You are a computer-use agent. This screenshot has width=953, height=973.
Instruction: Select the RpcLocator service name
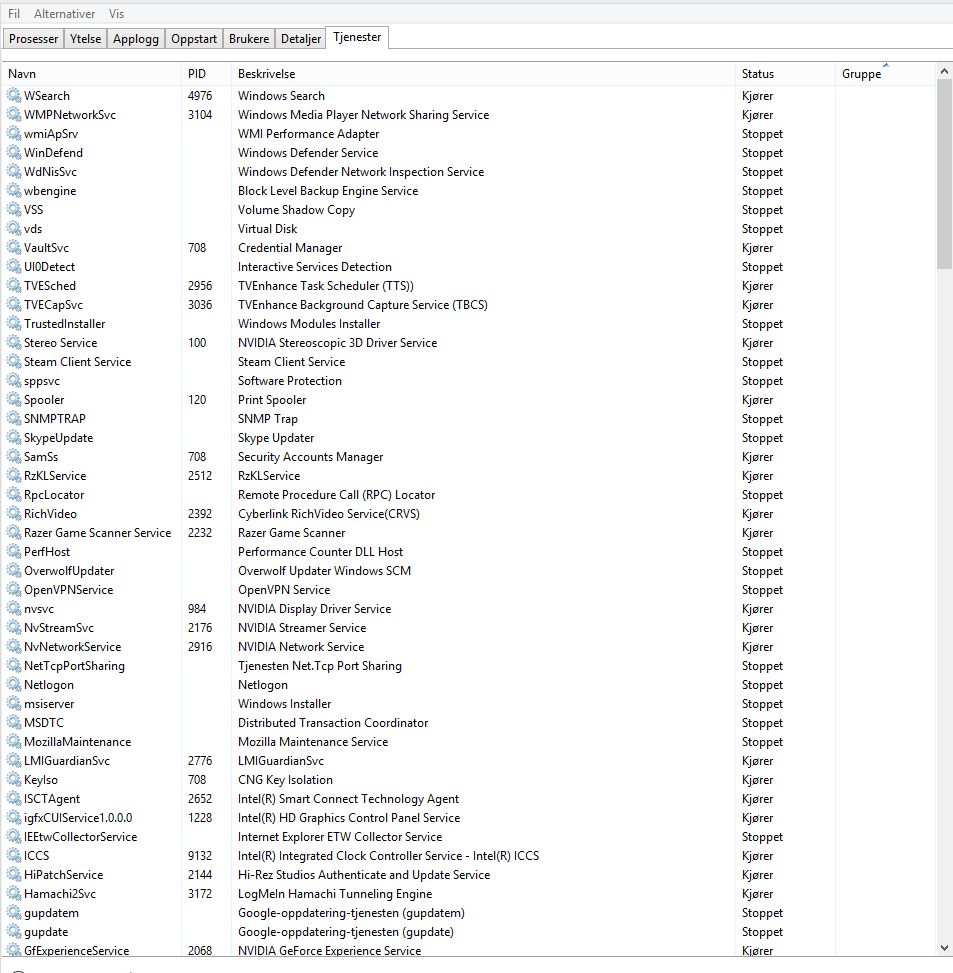(54, 495)
